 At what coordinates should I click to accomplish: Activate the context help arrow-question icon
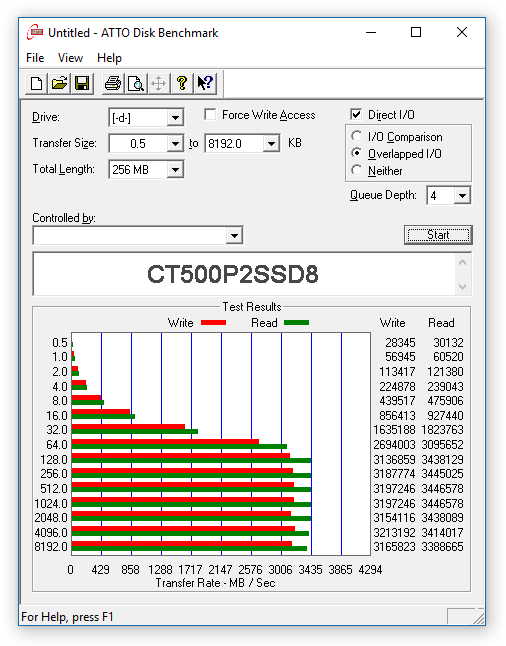tap(204, 84)
